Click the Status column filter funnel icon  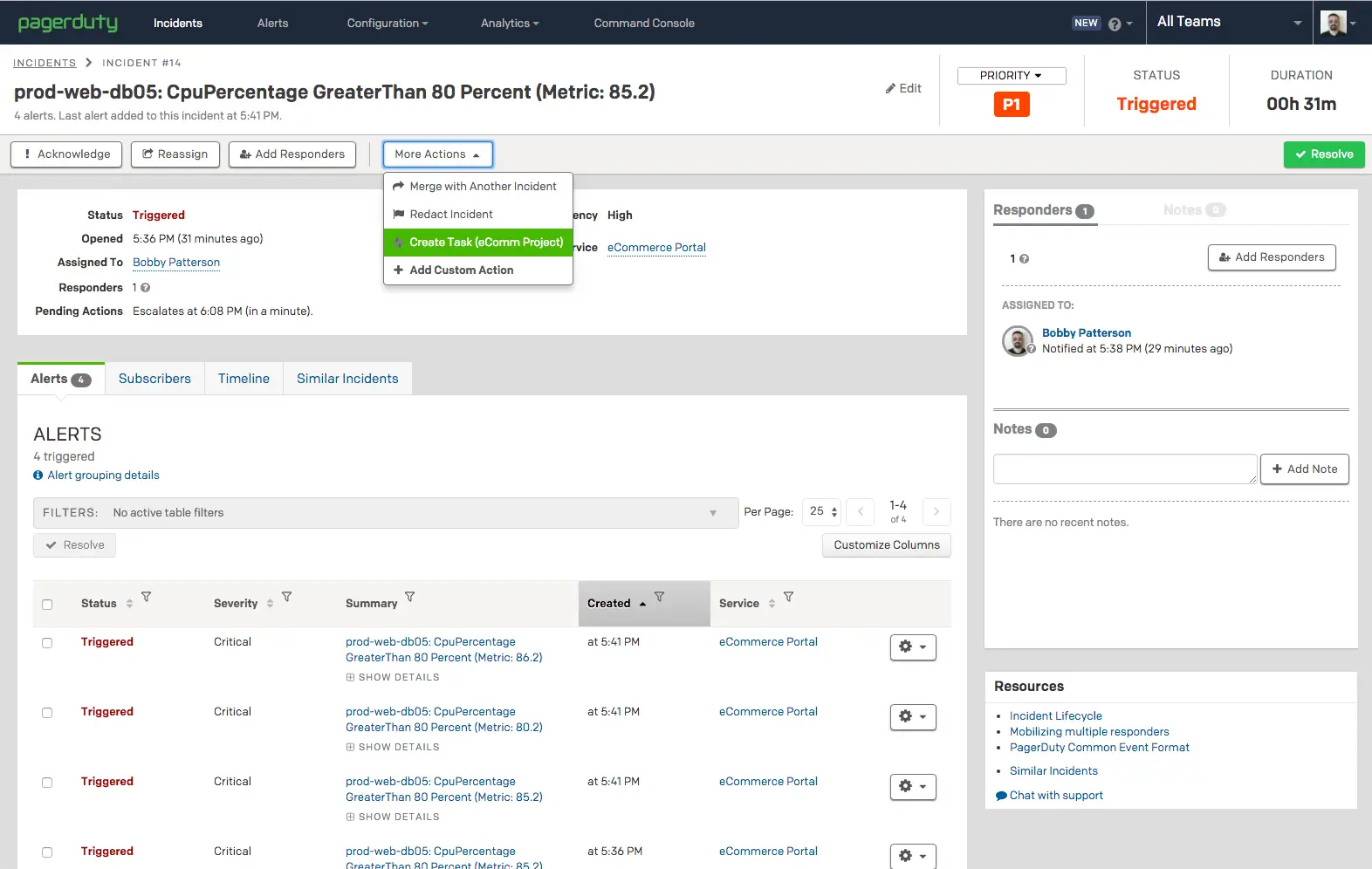pyautogui.click(x=147, y=598)
